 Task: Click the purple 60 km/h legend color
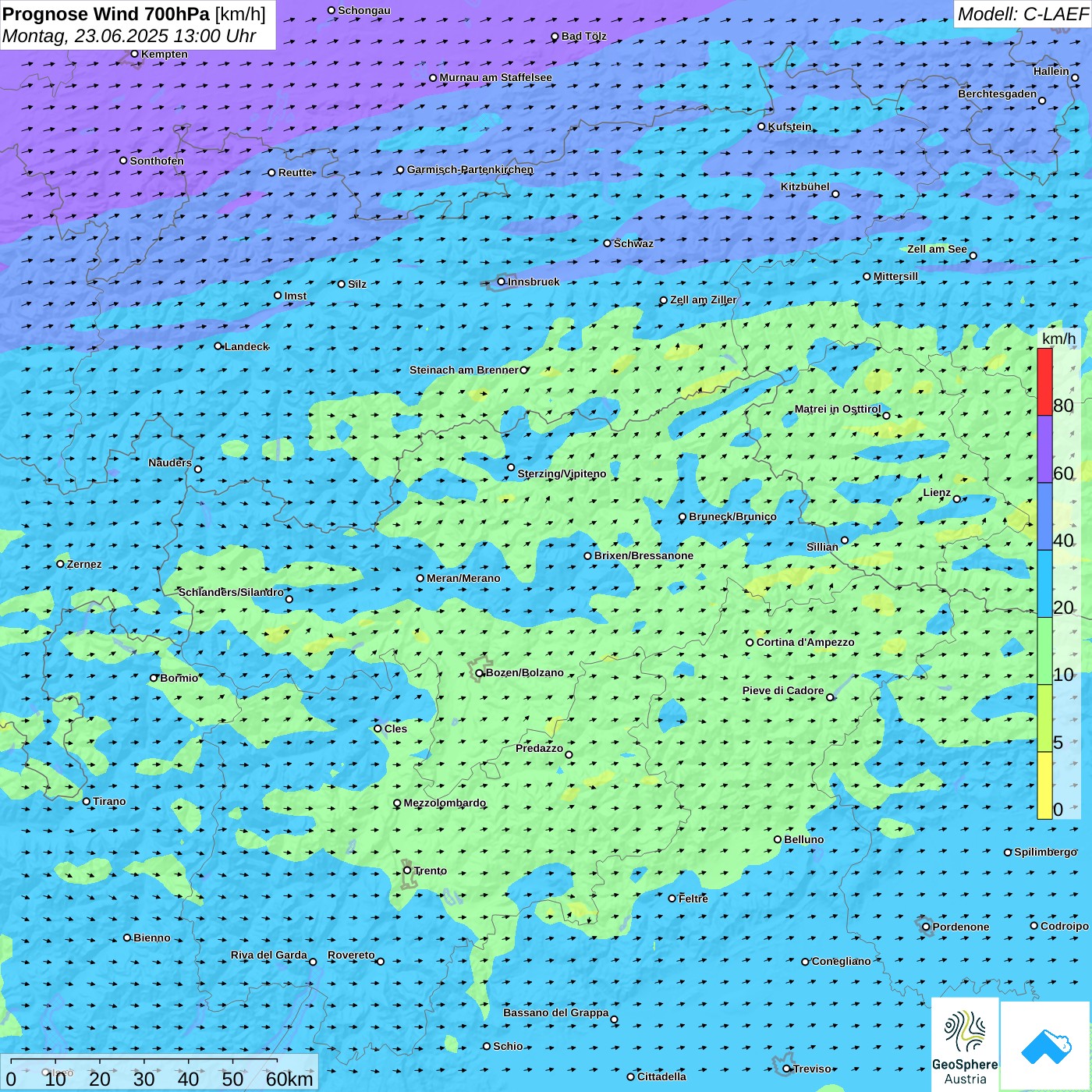[x=1044, y=449]
